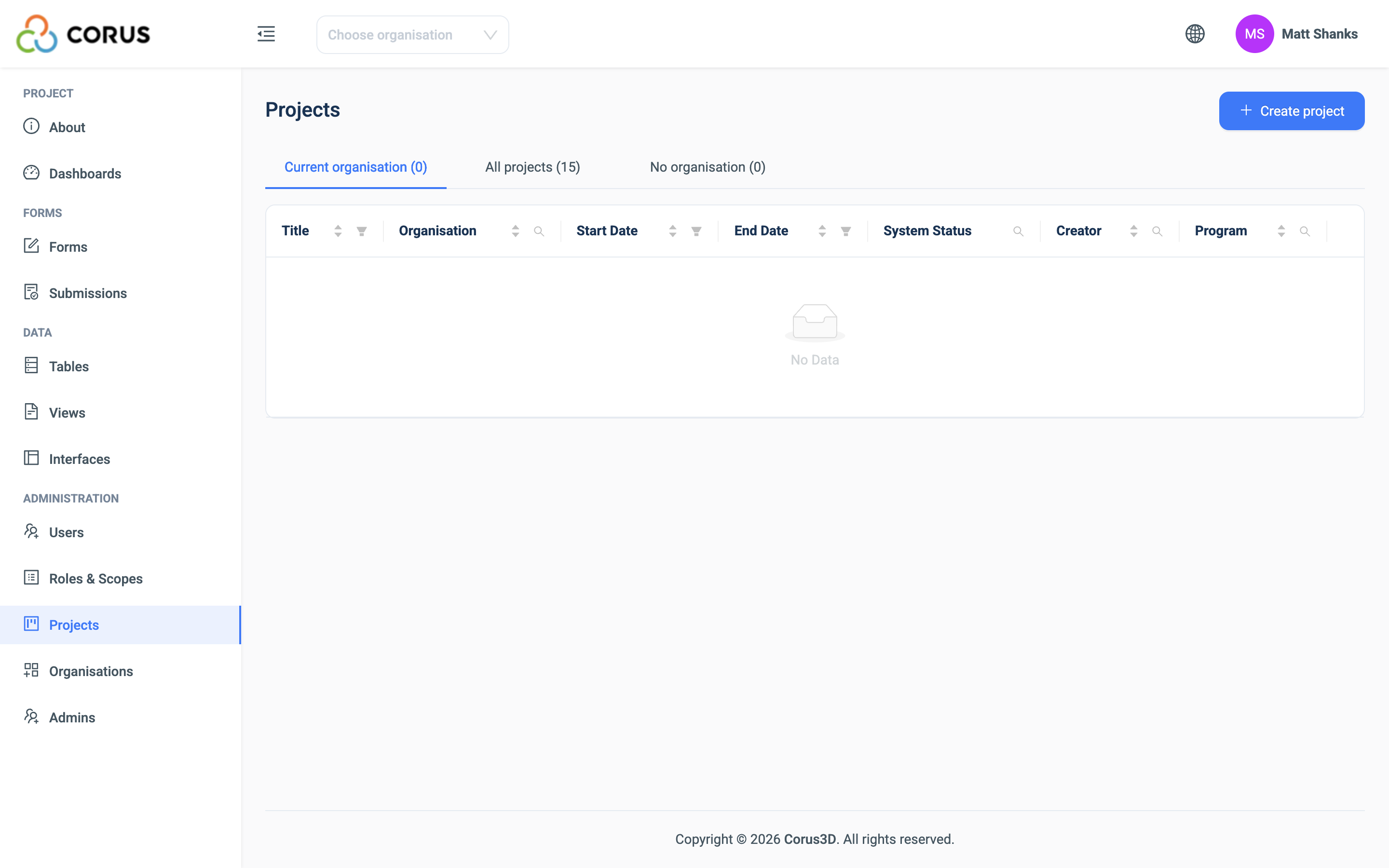Search the Creator column
1389x868 pixels.
[1157, 231]
